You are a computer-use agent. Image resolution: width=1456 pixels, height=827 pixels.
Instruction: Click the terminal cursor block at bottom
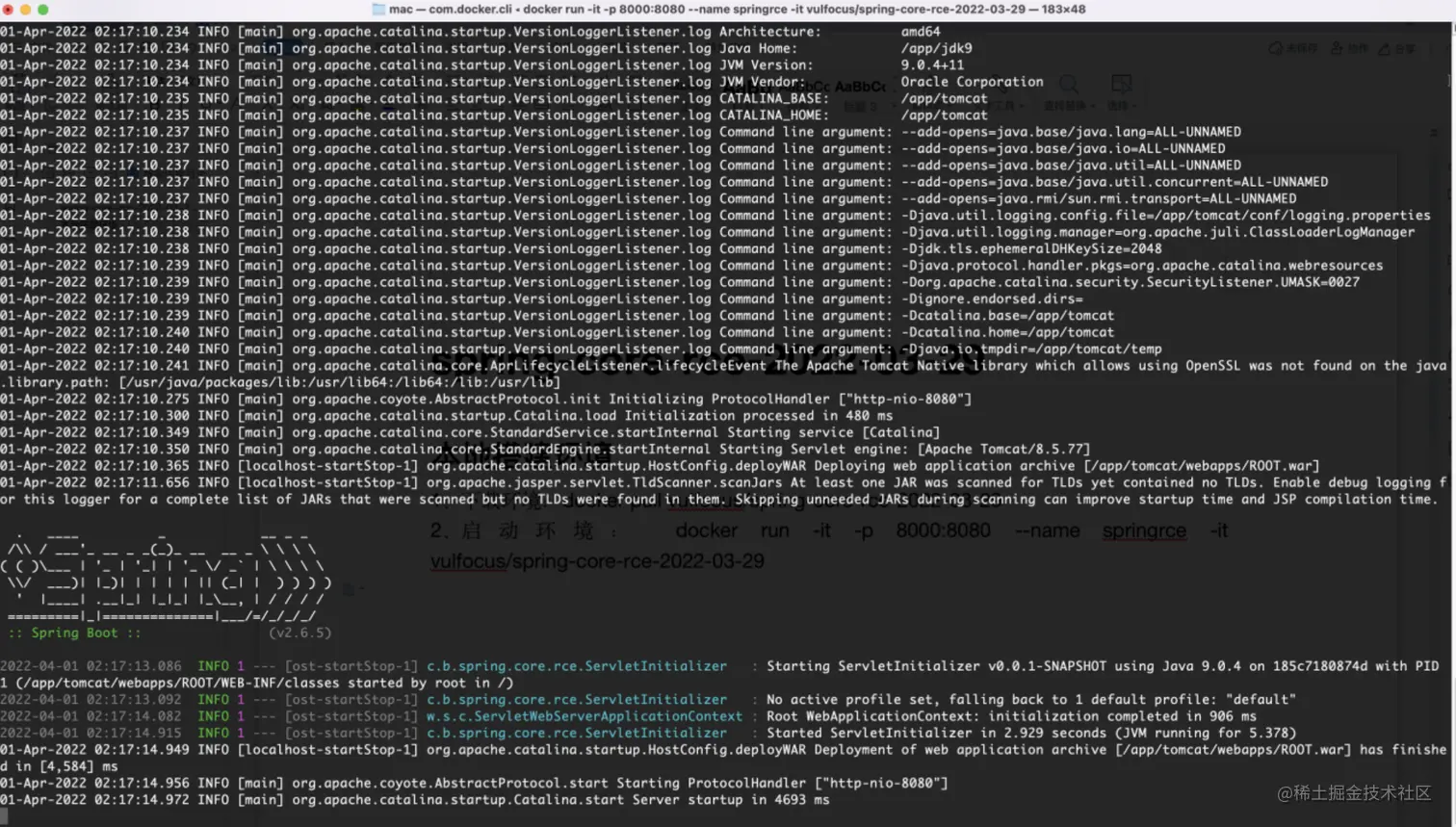[x=4, y=816]
